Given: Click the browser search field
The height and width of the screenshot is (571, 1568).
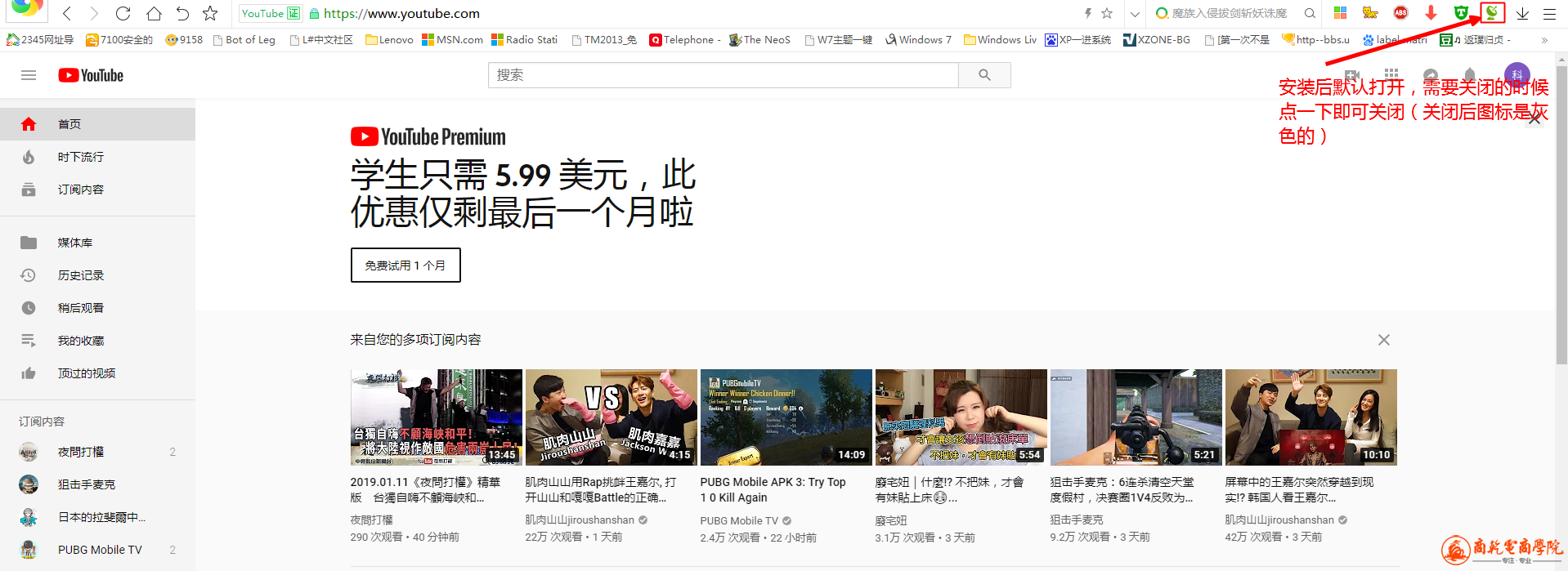Looking at the screenshot, I should point(1229,13).
